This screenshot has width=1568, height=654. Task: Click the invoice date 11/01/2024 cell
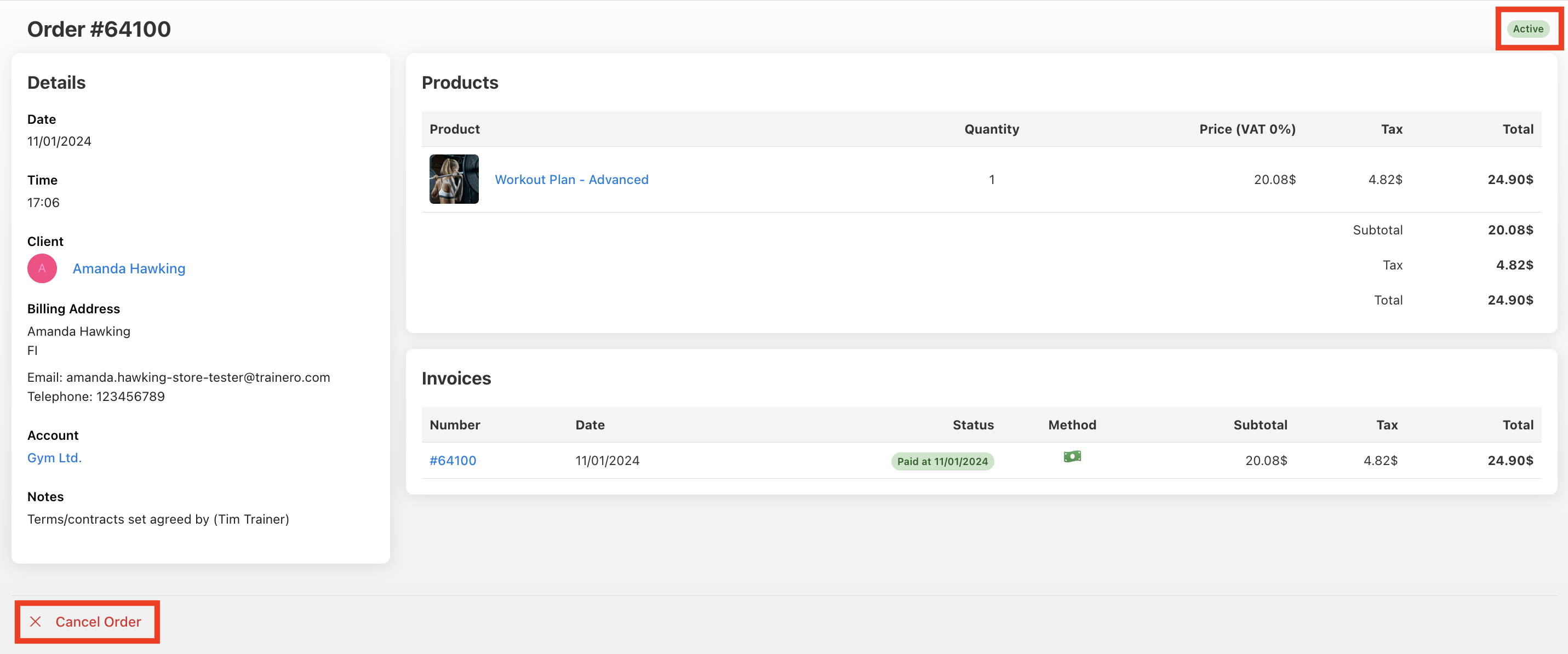[608, 461]
